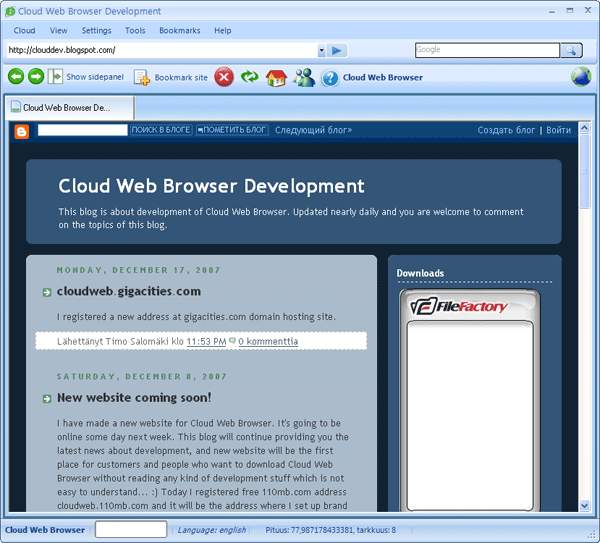
Task: Click the Saturday, December 8, 2007 date header
Action: click(x=142, y=377)
